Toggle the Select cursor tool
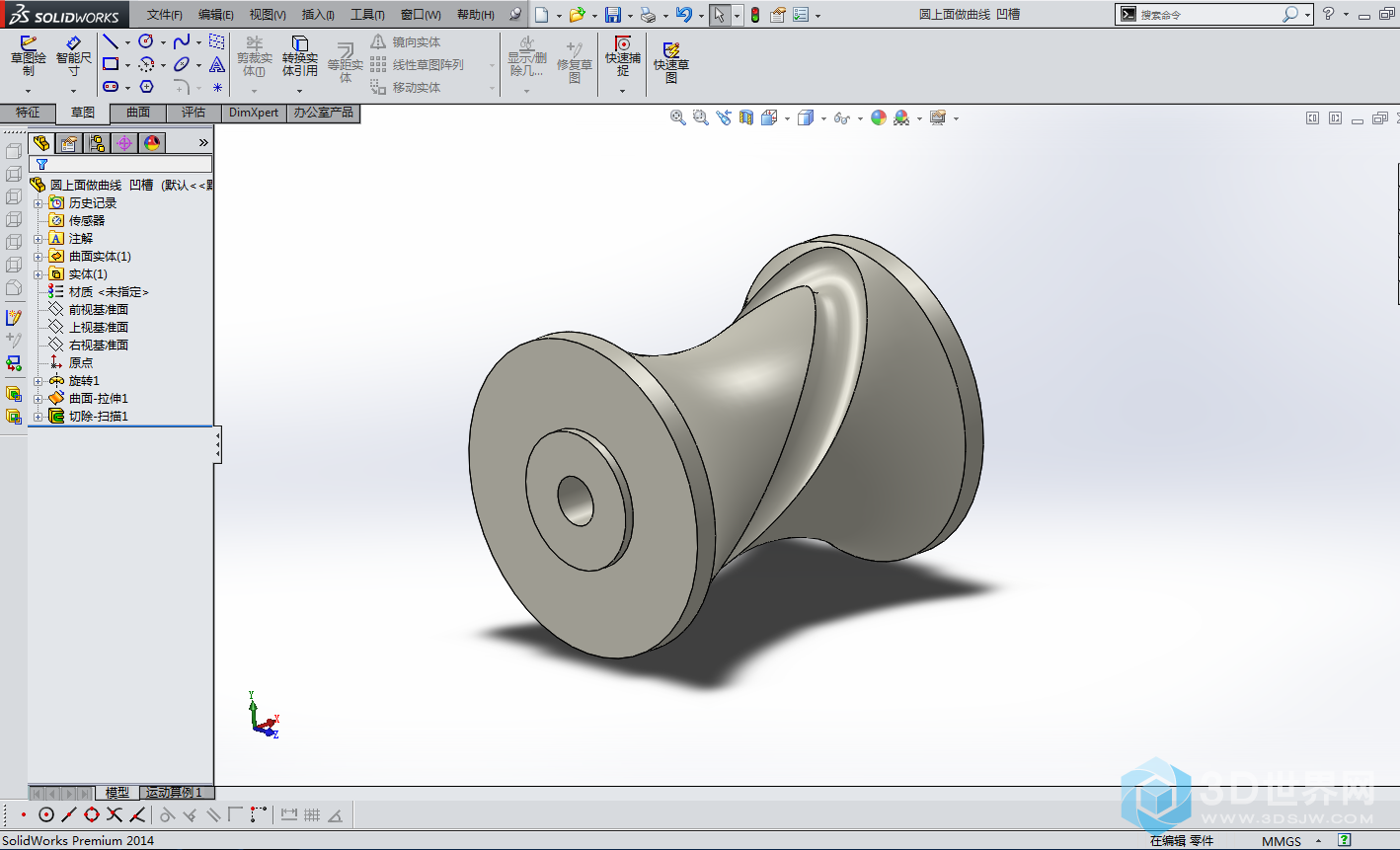1400x850 pixels. coord(720,15)
